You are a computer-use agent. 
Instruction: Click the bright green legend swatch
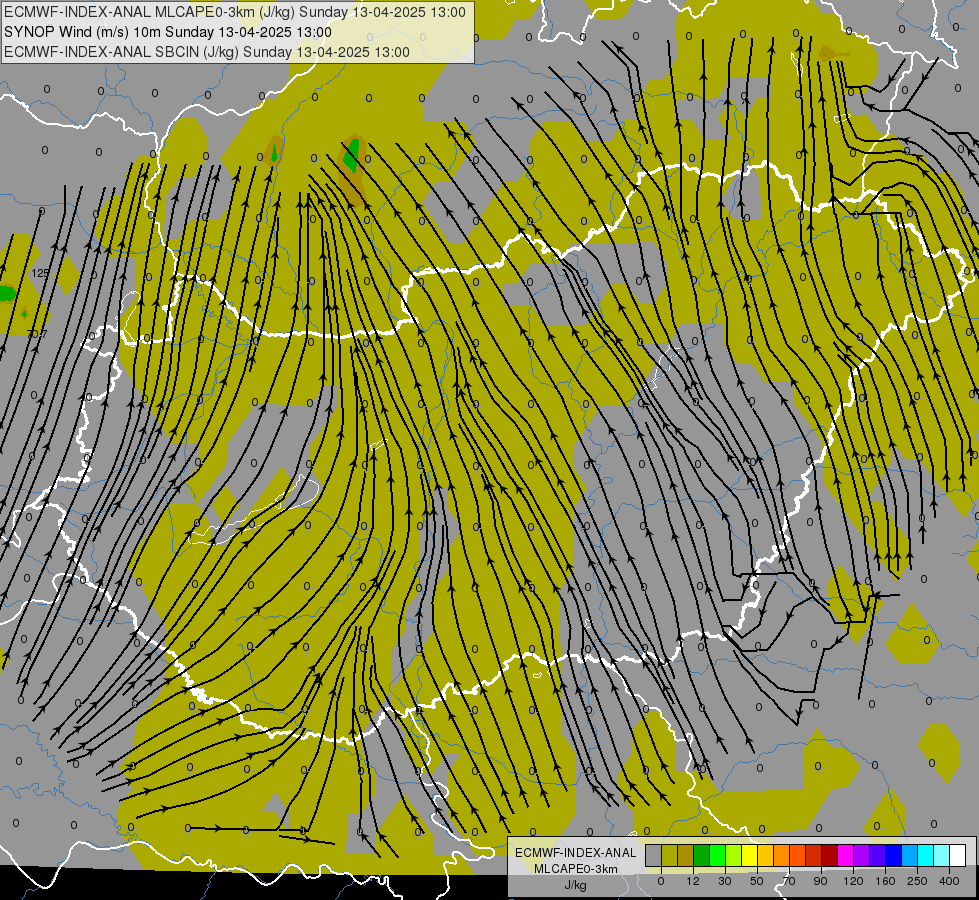pos(717,856)
